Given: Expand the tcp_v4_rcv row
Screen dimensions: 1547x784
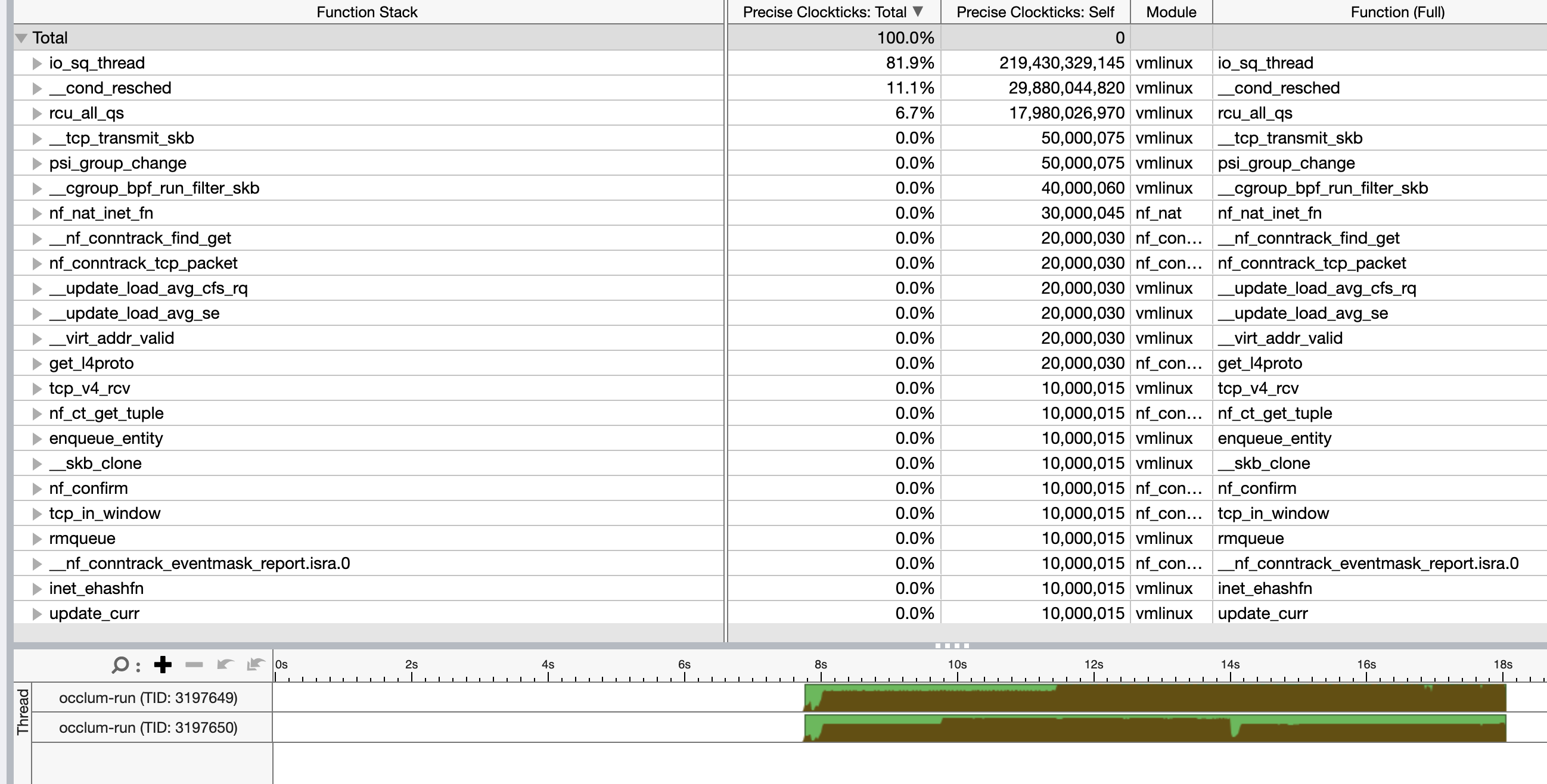Looking at the screenshot, I should click(x=37, y=388).
